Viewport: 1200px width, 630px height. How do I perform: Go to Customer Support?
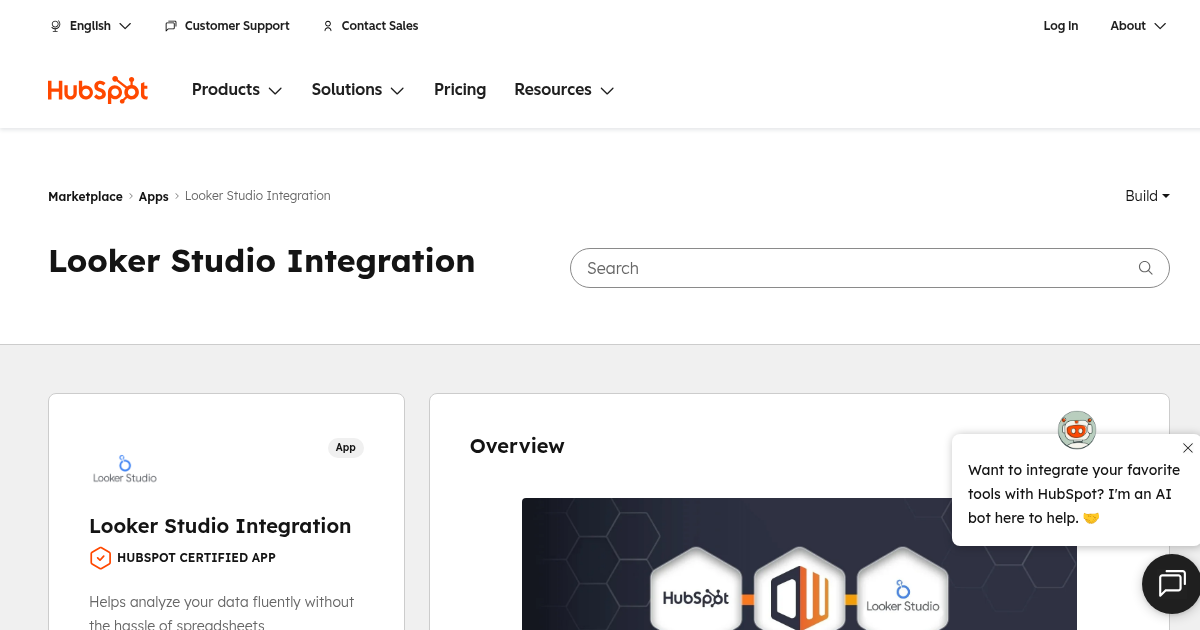point(237,26)
